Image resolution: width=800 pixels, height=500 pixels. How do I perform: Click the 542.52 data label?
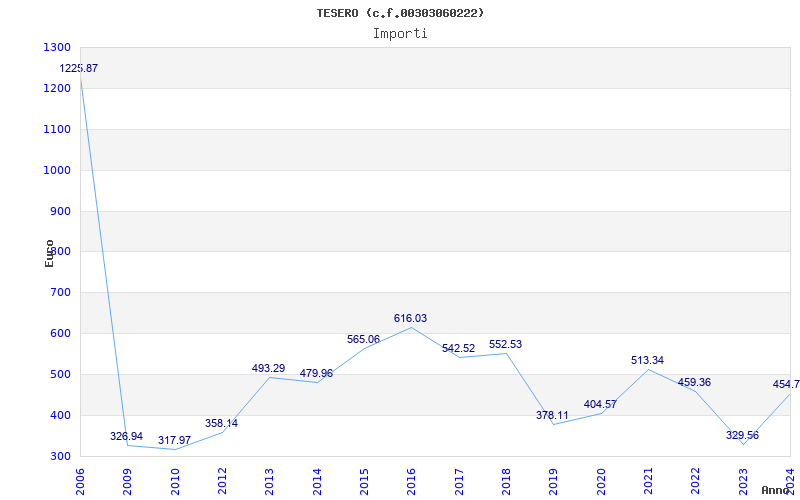click(458, 348)
